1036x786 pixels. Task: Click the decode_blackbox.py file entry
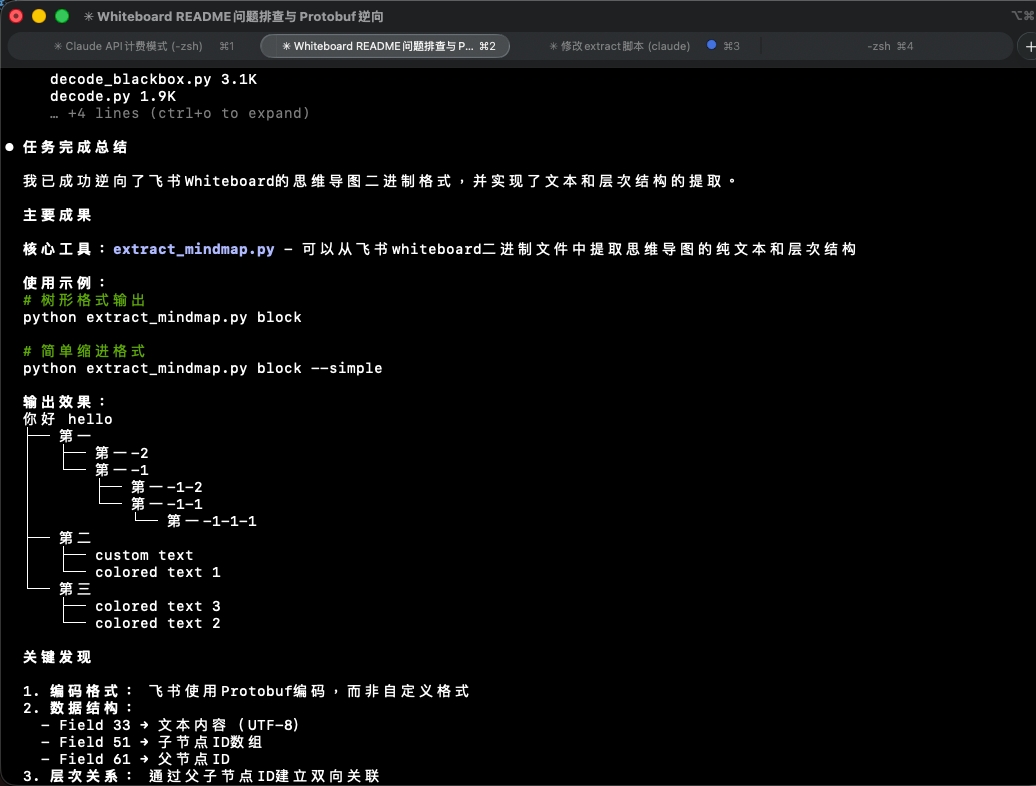coord(122,79)
